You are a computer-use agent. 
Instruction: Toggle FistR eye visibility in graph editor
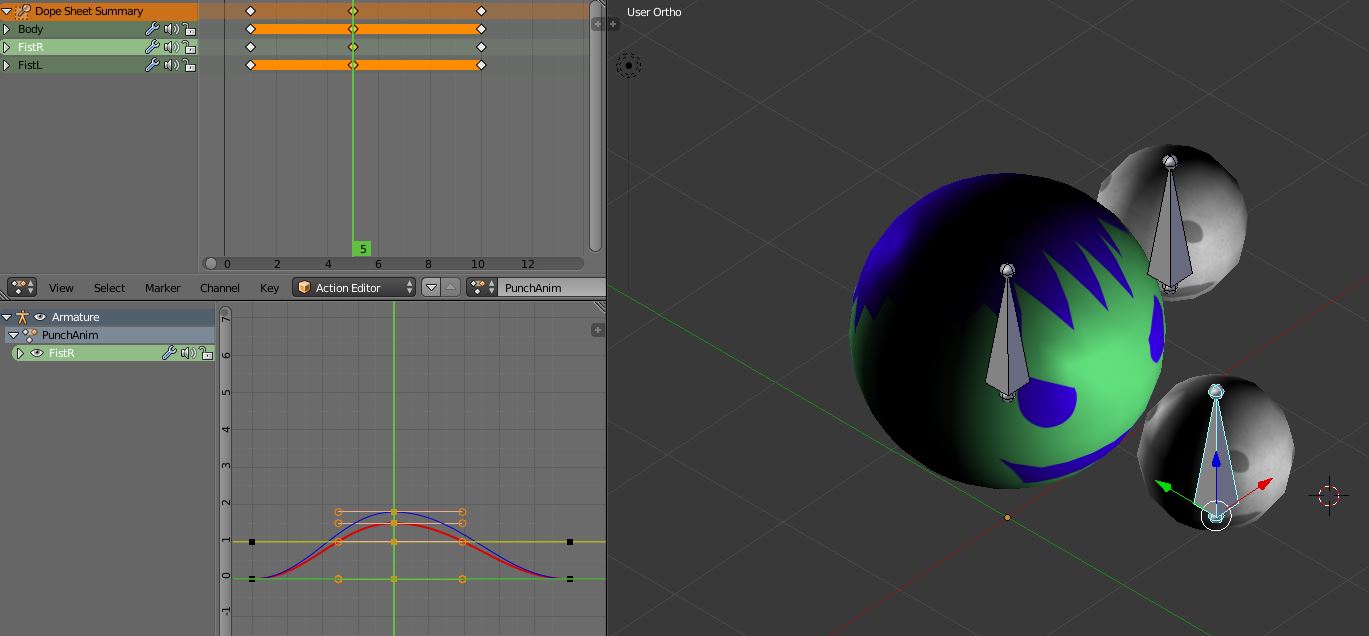[37, 353]
